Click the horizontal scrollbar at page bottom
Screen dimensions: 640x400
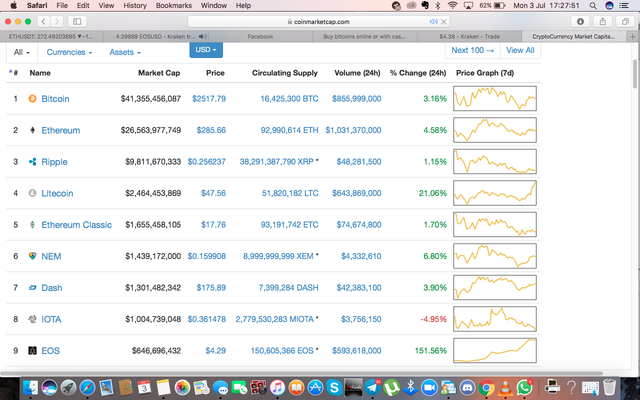click(x=302, y=373)
